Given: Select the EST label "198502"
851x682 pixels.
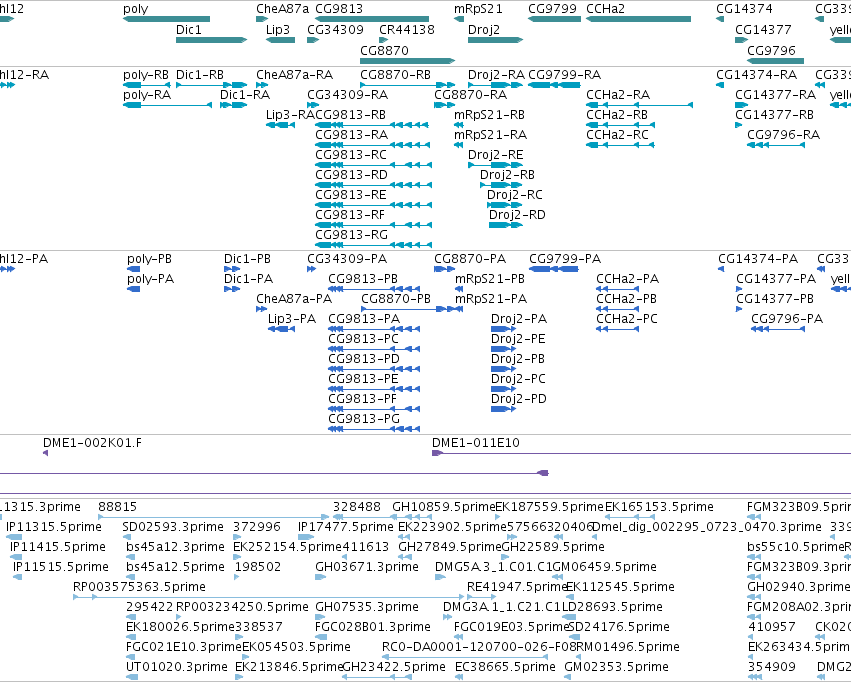Looking at the screenshot, I should (x=258, y=567).
